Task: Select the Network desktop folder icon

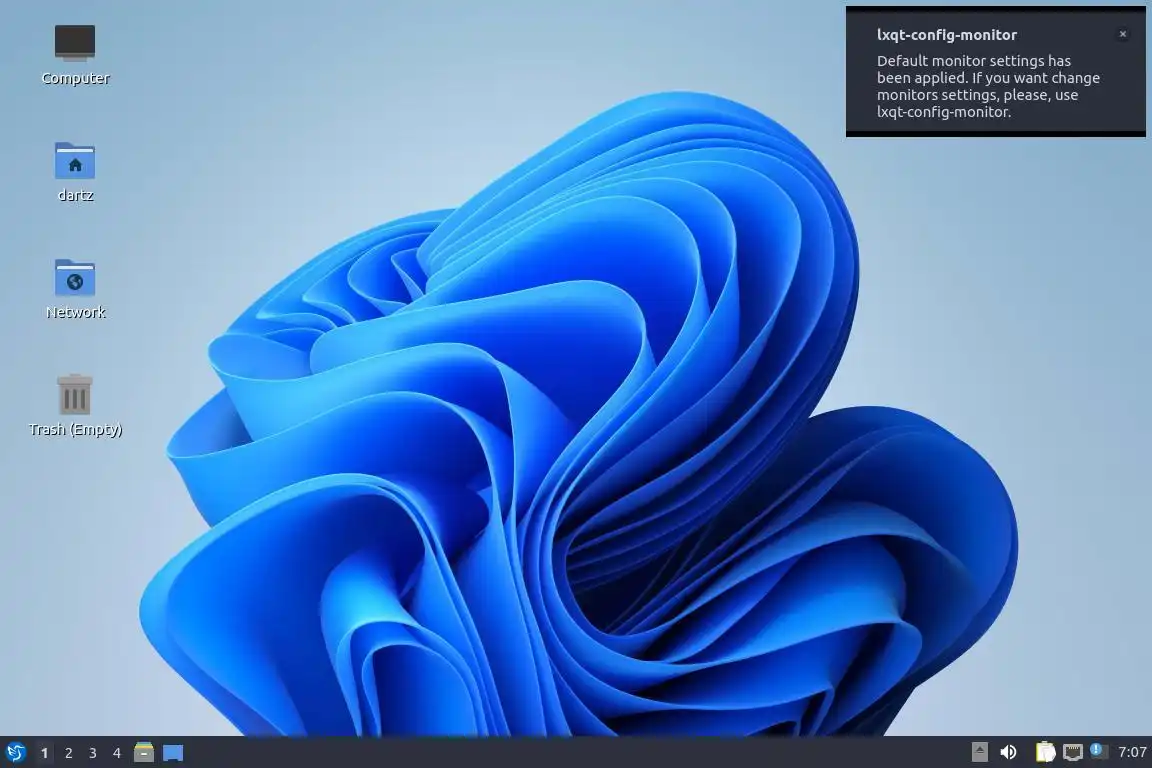Action: click(x=75, y=289)
